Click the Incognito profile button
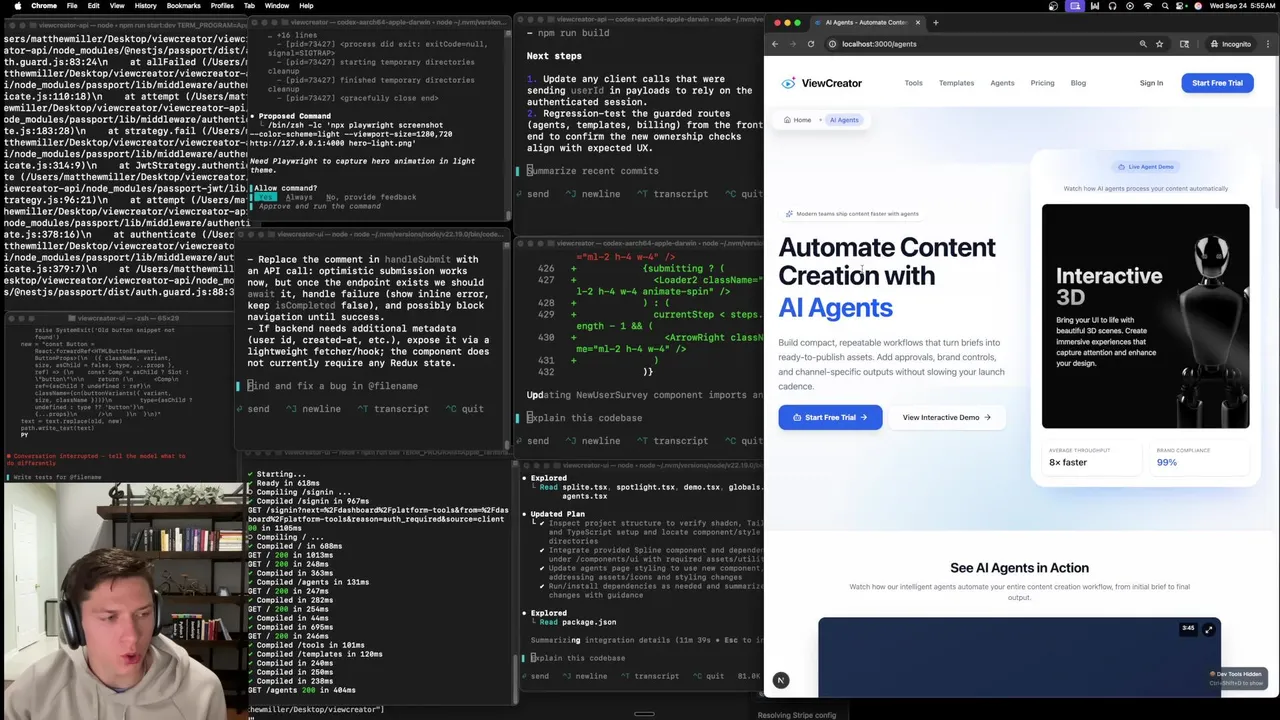The width and height of the screenshot is (1280, 720). tap(1230, 44)
